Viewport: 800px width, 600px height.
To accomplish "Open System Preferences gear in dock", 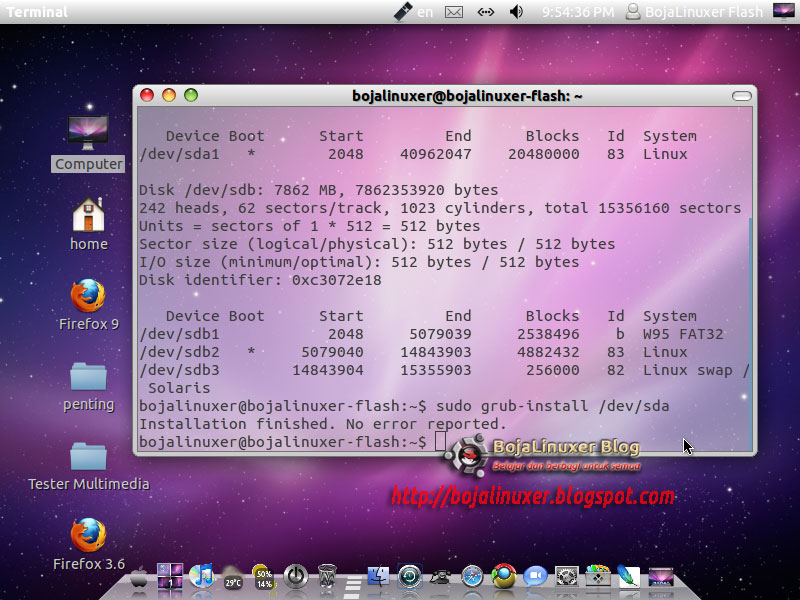I will coord(566,577).
